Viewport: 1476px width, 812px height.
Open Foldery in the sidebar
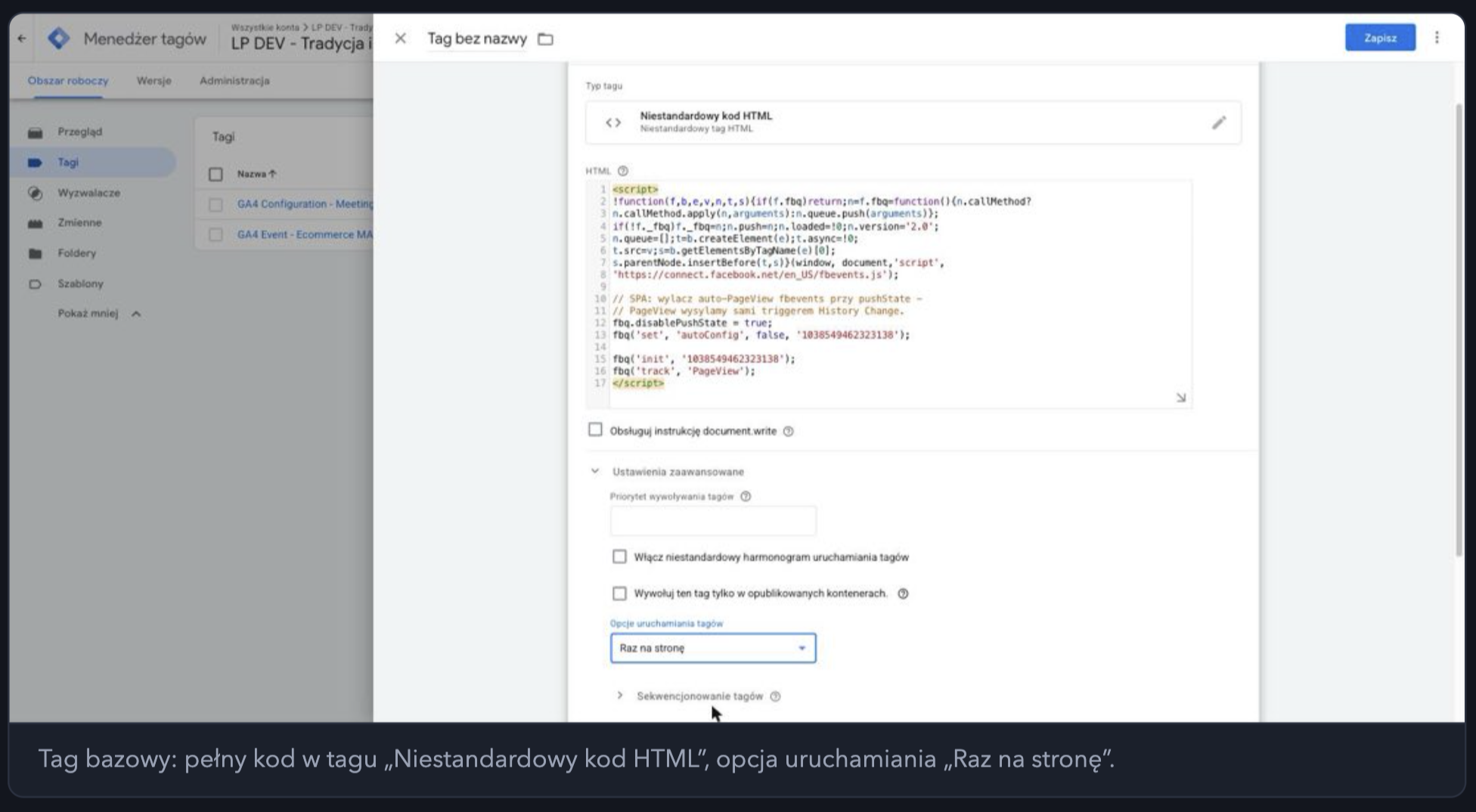(x=77, y=253)
